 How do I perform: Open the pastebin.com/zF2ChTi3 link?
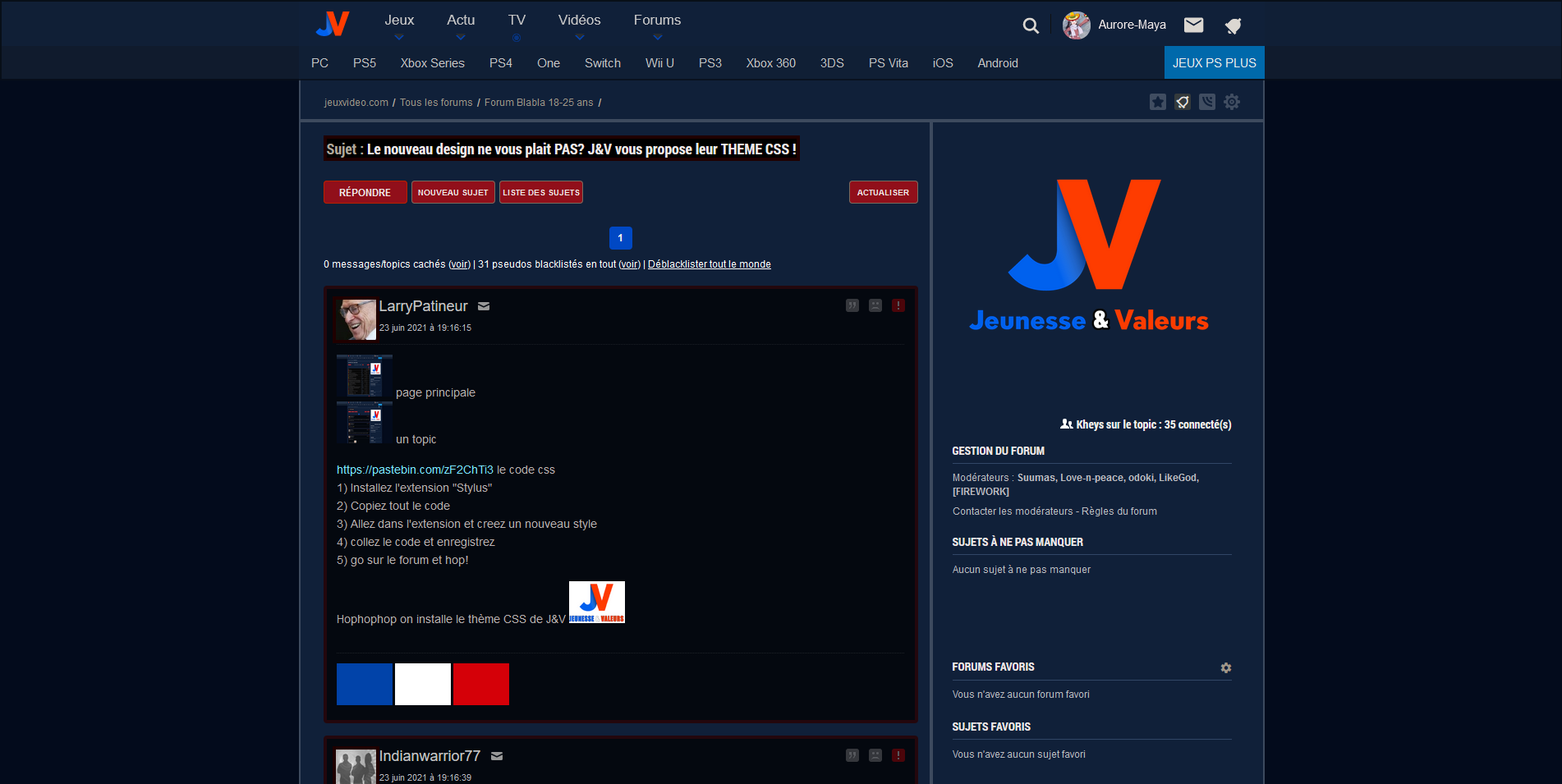click(x=415, y=470)
